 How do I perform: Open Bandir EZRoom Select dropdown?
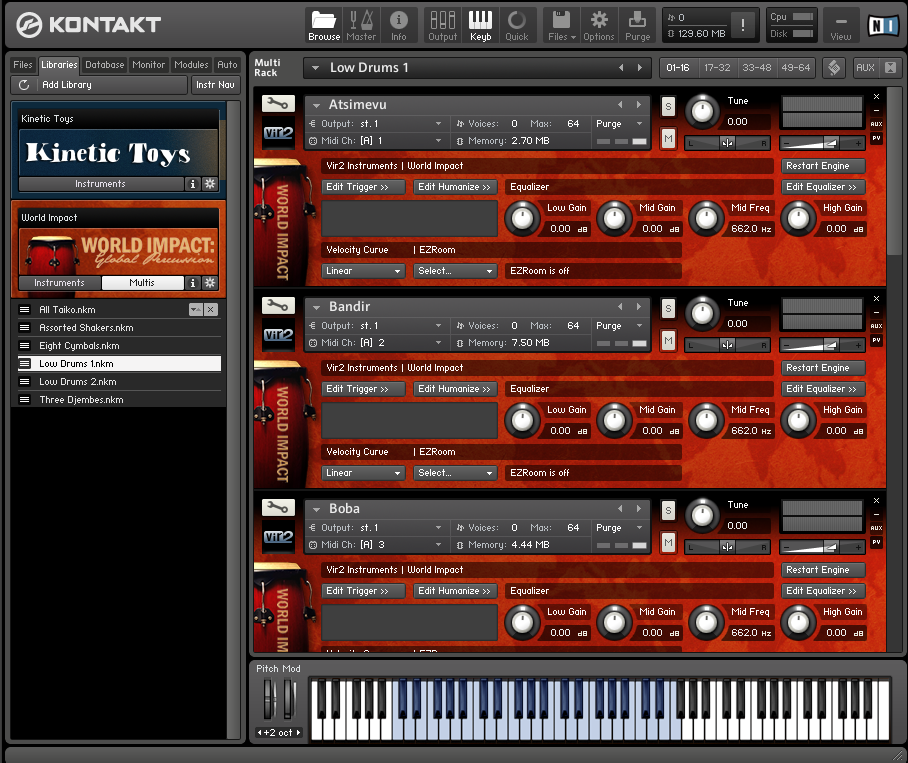pyautogui.click(x=455, y=473)
